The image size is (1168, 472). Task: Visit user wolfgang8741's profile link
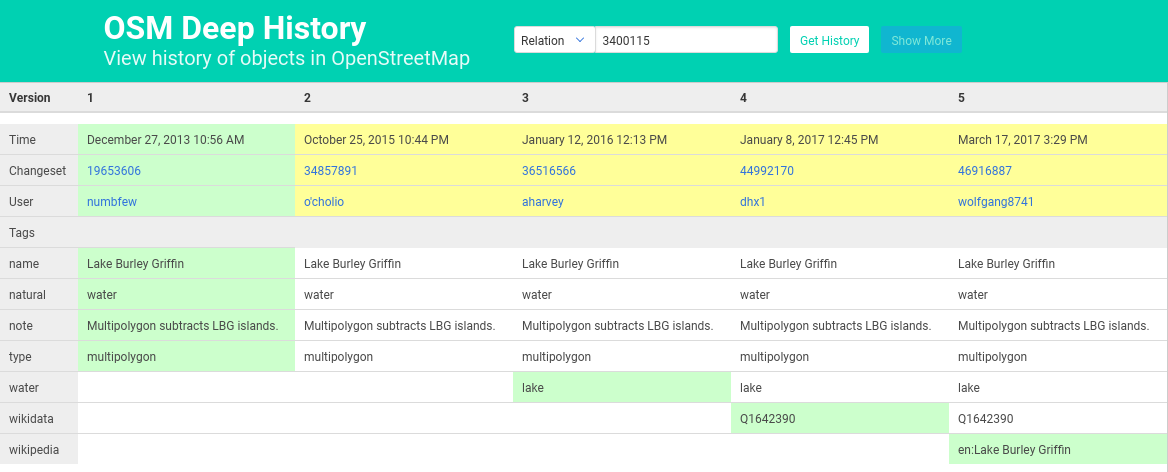click(996, 202)
